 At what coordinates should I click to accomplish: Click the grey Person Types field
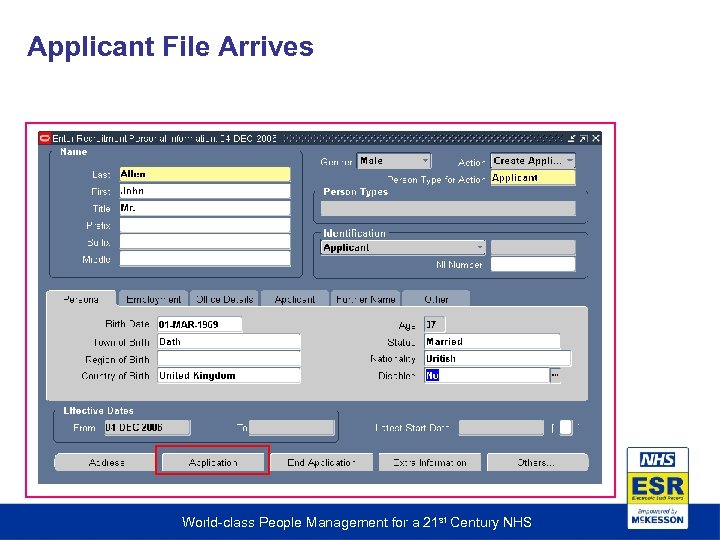(448, 208)
